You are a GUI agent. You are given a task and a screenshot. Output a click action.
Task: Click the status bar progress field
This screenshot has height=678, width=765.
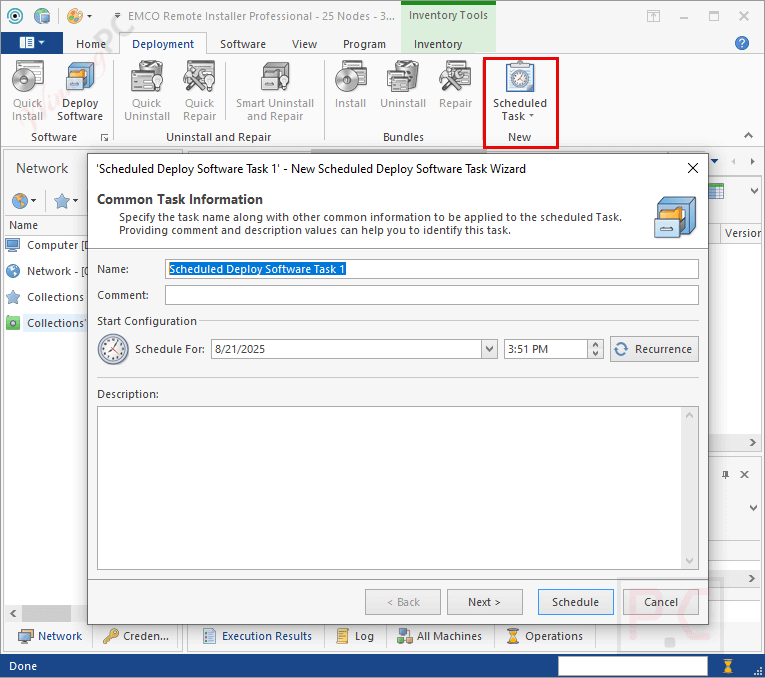pyautogui.click(x=633, y=666)
